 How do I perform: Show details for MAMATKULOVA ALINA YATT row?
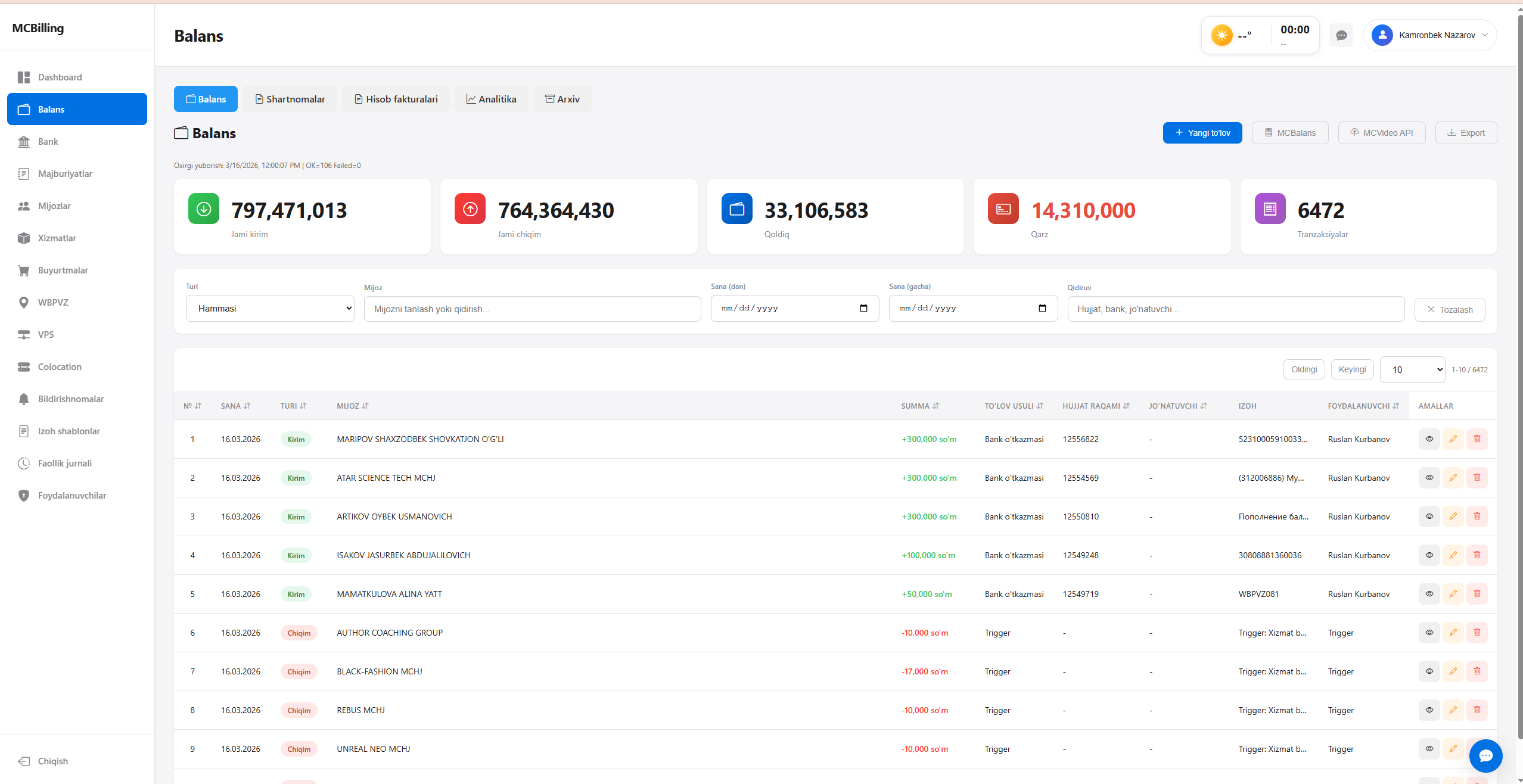pos(1429,594)
